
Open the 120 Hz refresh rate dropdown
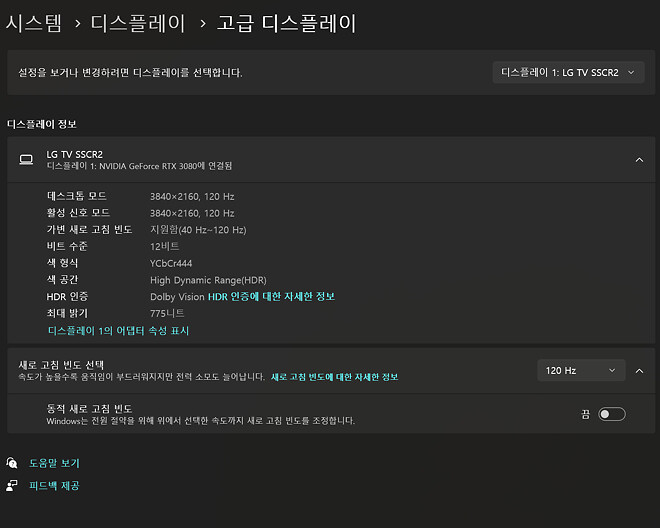point(581,371)
